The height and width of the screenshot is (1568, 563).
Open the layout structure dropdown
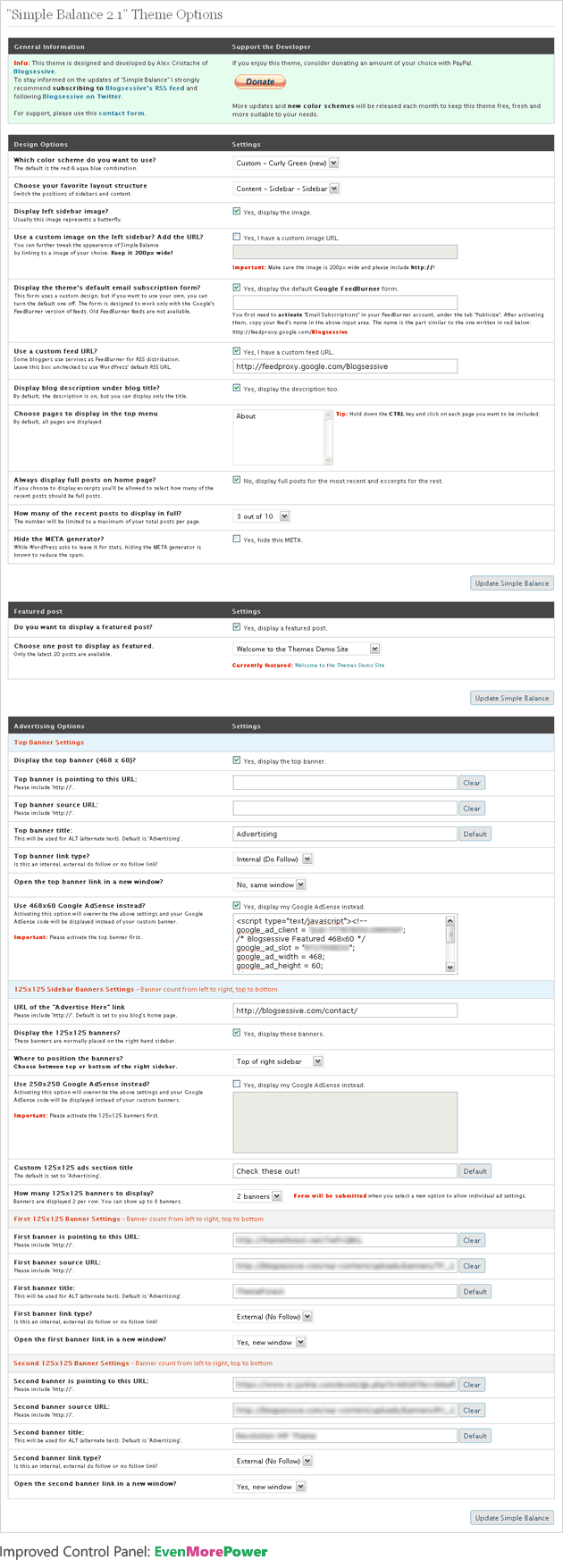286,189
